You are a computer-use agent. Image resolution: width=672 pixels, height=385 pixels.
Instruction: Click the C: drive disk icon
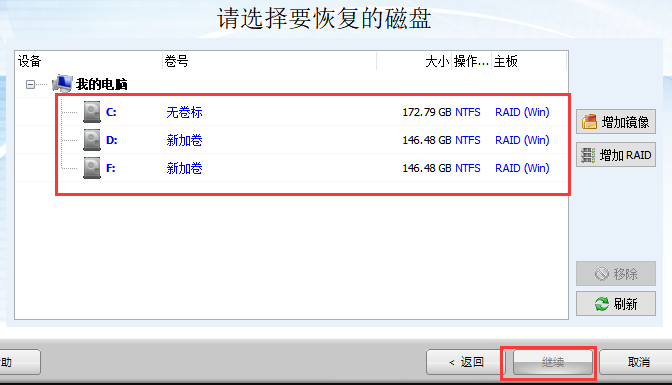click(92, 112)
